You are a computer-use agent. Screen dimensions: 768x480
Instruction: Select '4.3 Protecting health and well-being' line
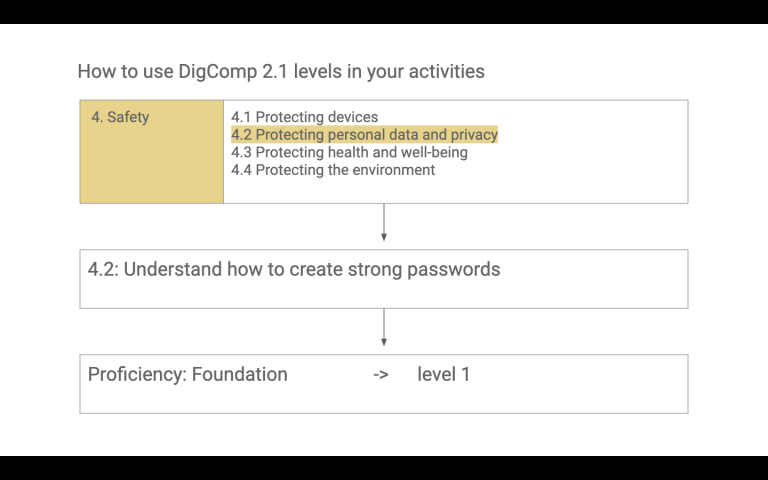[349, 152]
